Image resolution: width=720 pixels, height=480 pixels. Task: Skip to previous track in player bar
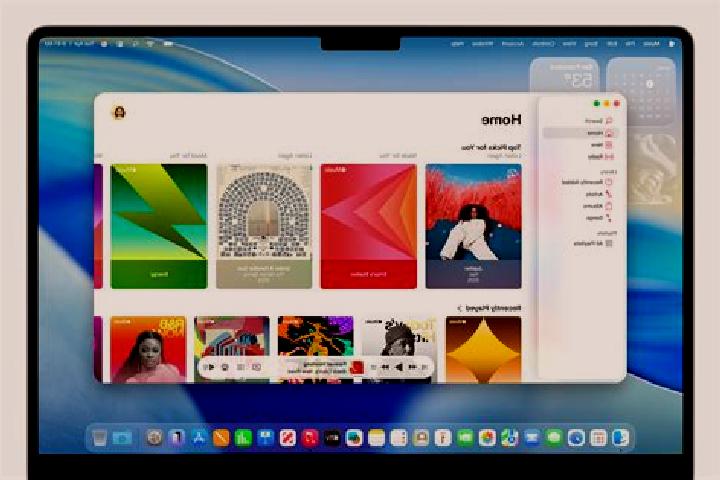click(413, 367)
